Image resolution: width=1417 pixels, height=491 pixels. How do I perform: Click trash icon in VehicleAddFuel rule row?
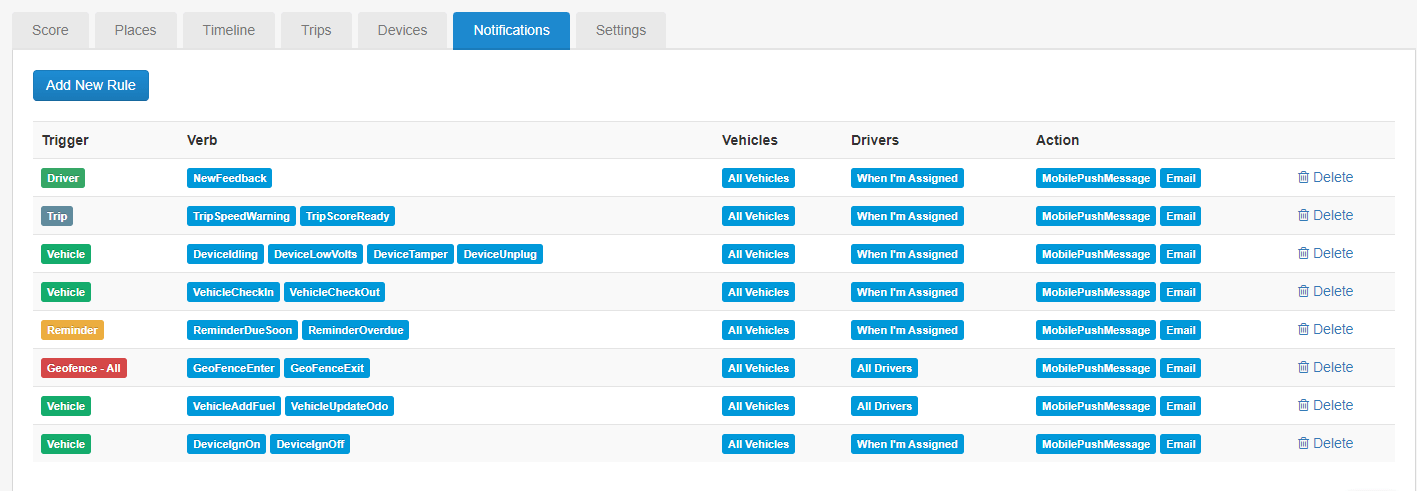[1303, 405]
